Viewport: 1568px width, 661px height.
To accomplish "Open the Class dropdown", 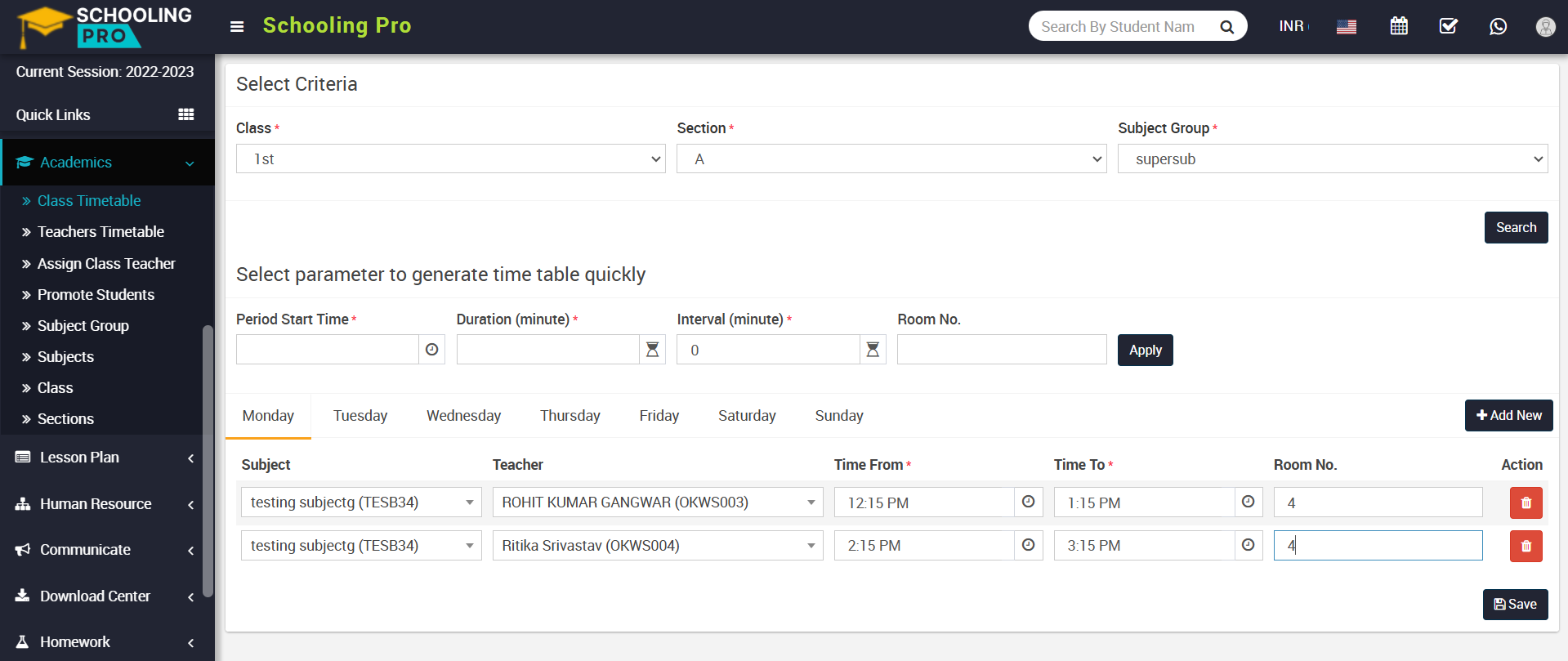I will [450, 159].
